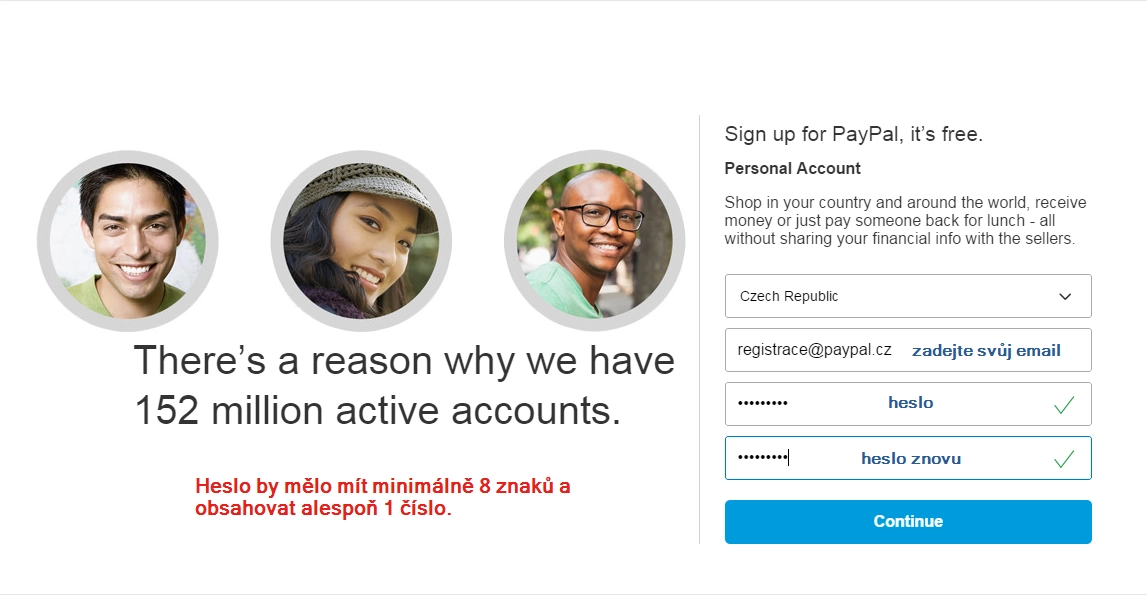Open the Czech Republic country dropdown
This screenshot has height=604, width=1147.
(x=908, y=296)
